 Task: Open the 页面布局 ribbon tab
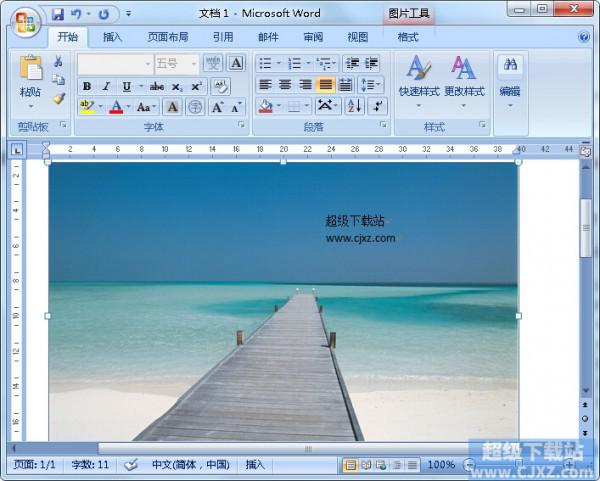(168, 37)
